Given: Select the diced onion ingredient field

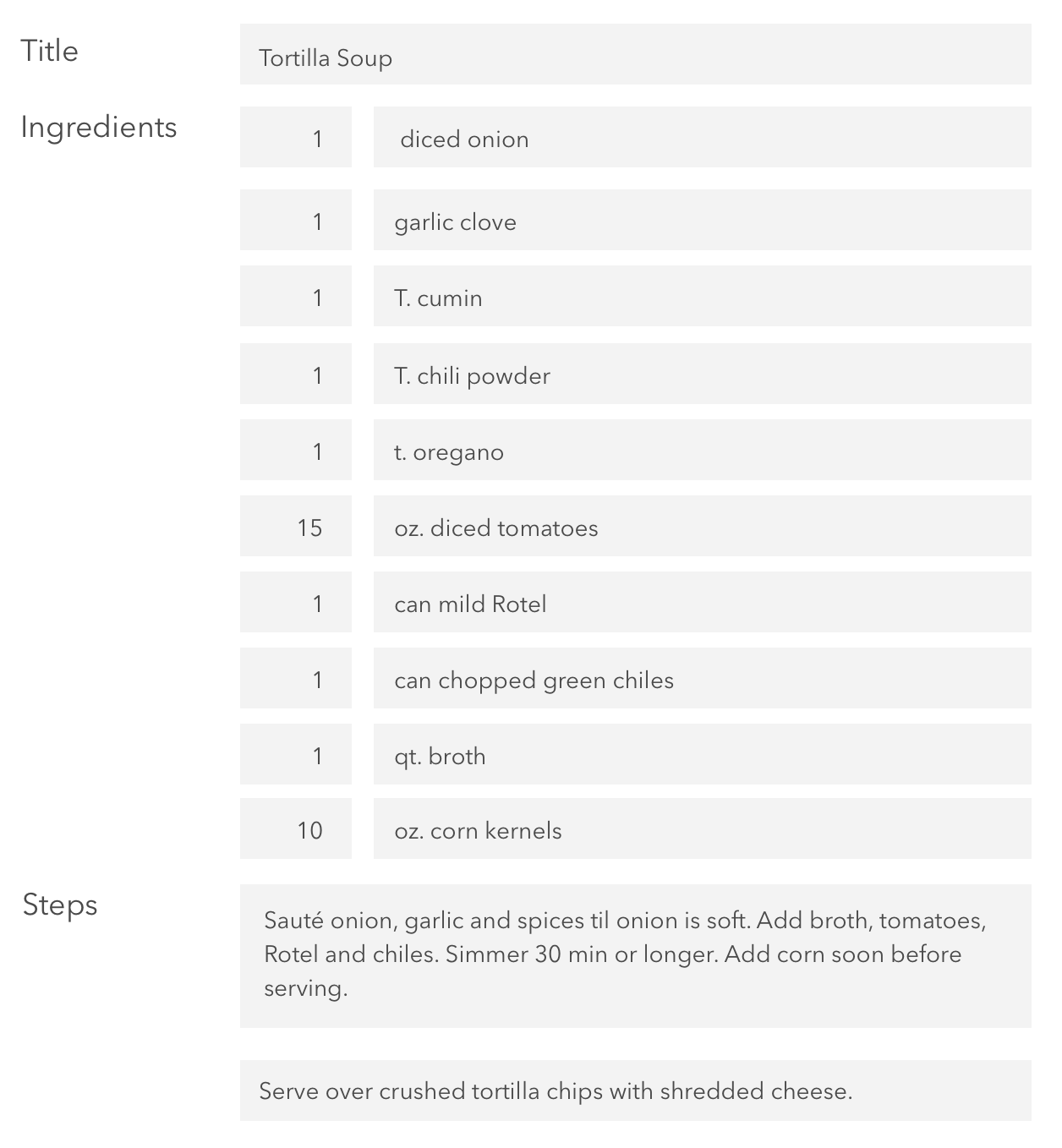Looking at the screenshot, I should 702,137.
